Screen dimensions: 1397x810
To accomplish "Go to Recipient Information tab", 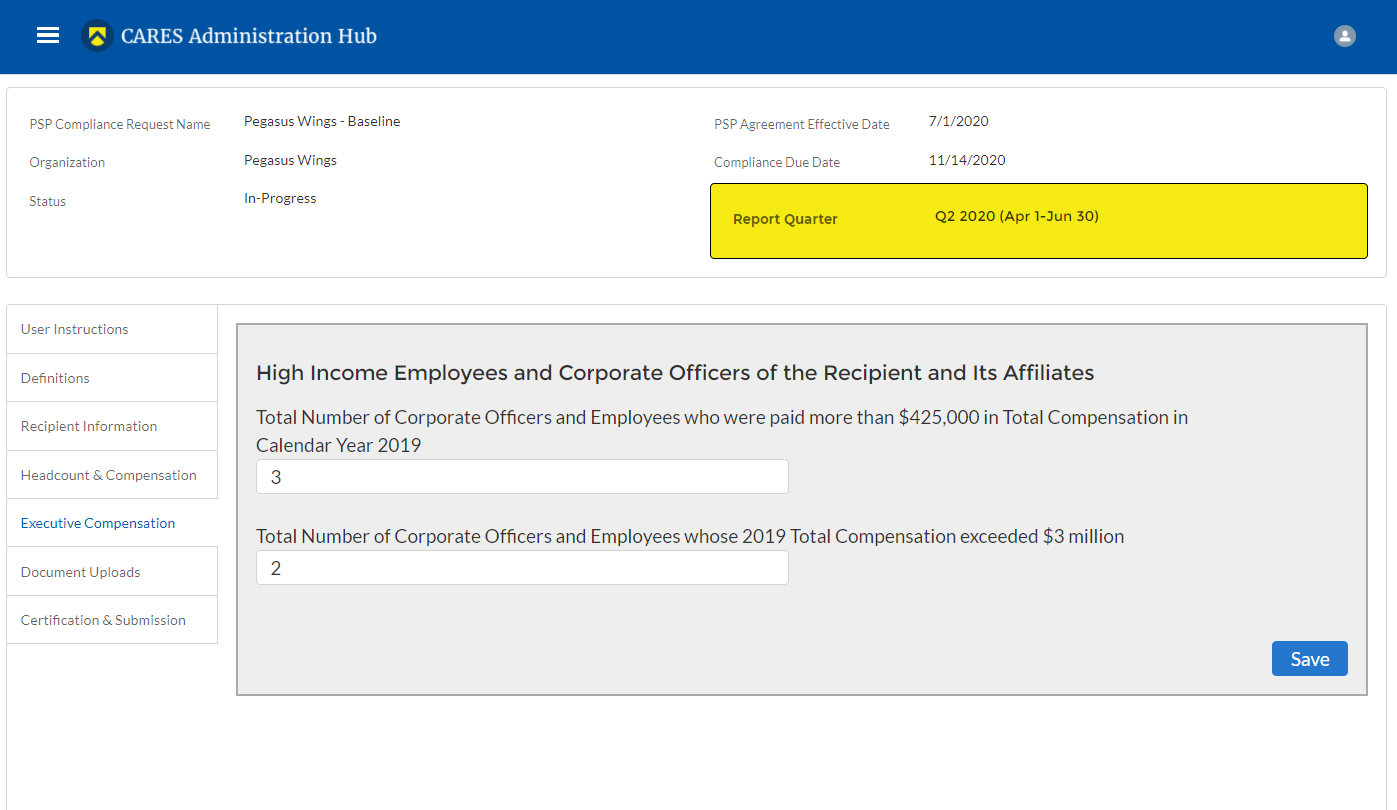I will (89, 426).
